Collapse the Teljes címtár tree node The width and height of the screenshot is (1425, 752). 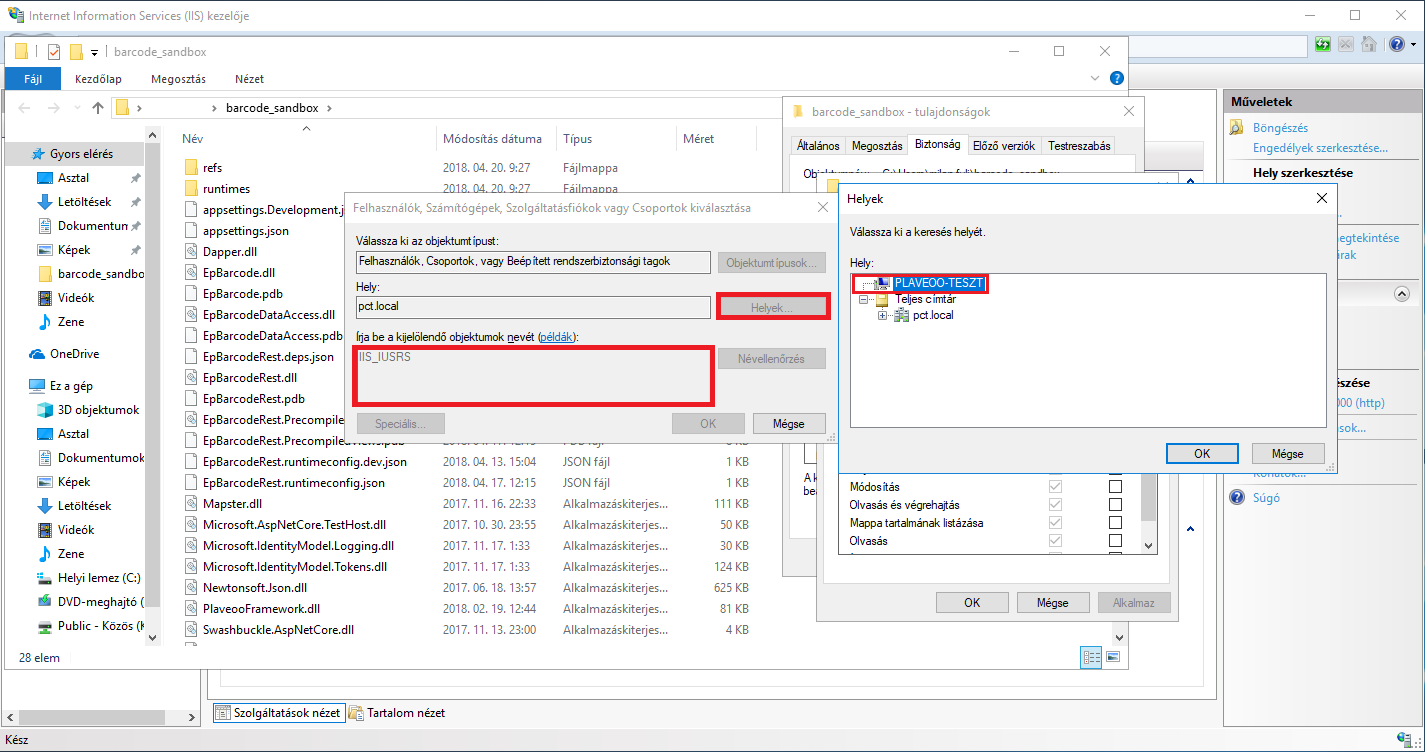pos(863,300)
